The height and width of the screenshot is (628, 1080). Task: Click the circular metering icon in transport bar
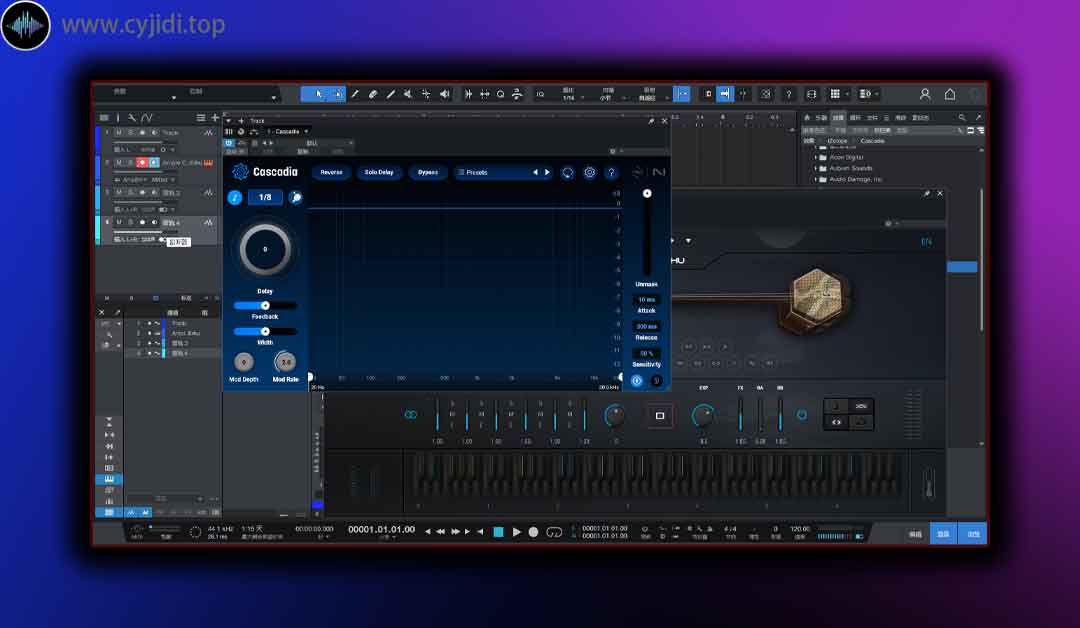(196, 532)
